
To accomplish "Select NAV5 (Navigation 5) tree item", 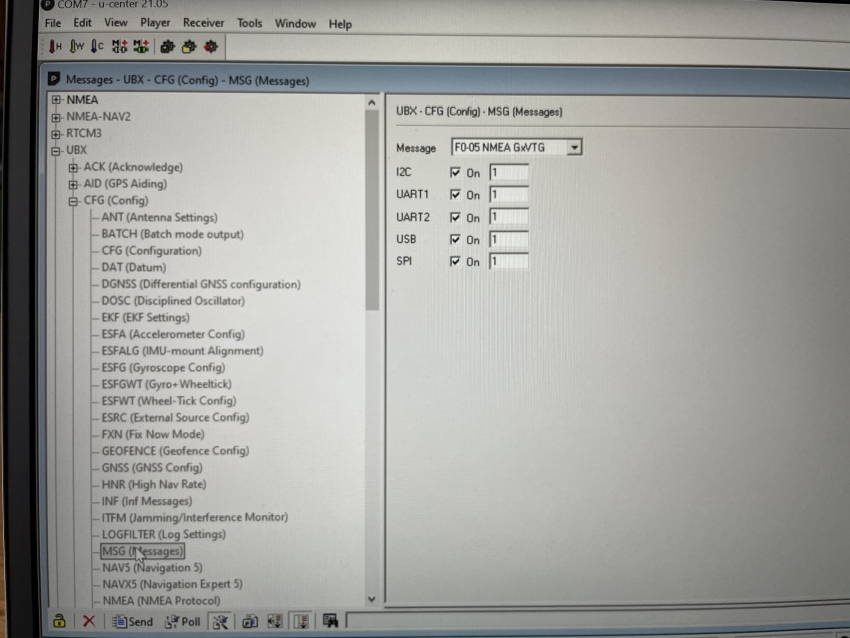I will point(152,568).
